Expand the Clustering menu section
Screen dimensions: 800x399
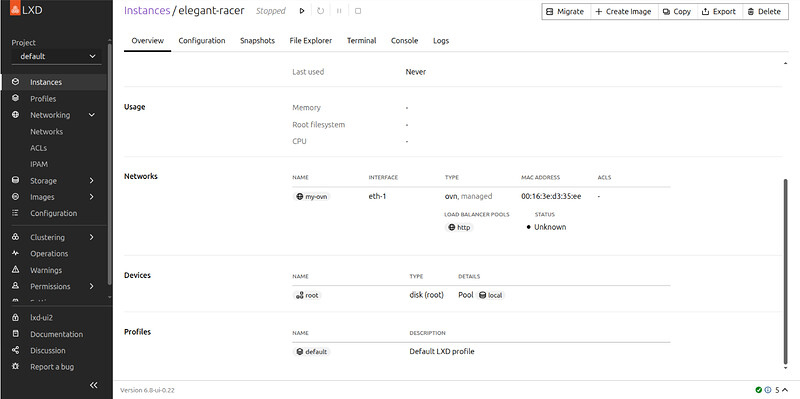point(92,237)
